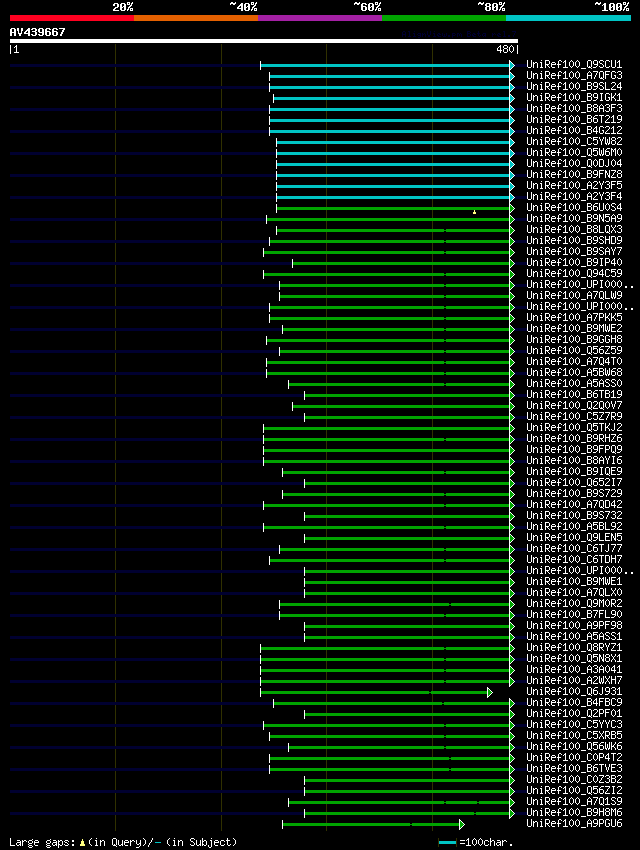Click the yellow query gap marker on B6U0S4 row
Image resolution: width=640 pixels, height=850 pixels.
[x=474, y=212]
